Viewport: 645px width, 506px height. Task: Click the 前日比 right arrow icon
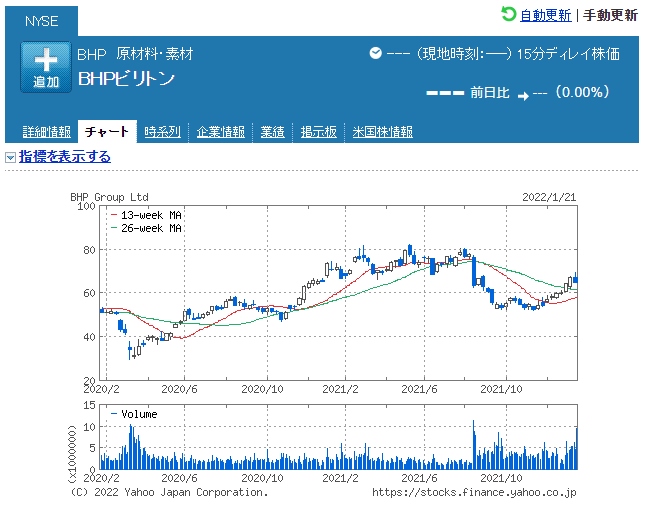click(x=523, y=96)
